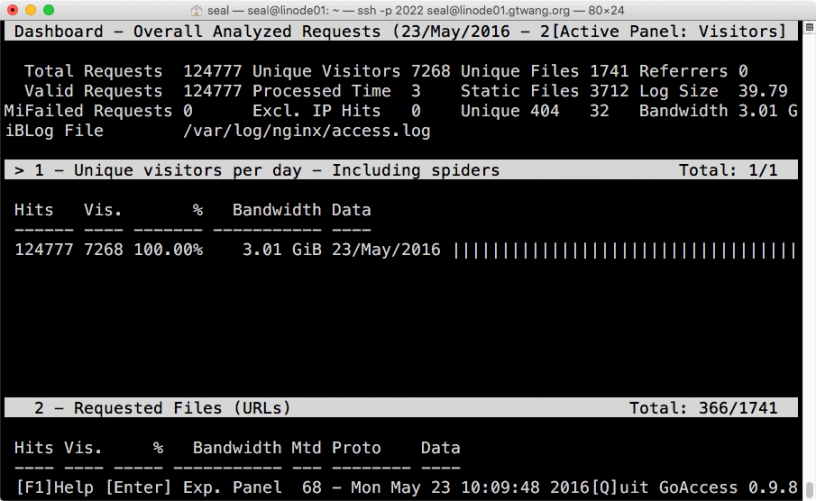Click the /var/log/nginx/access.log file path
This screenshot has height=501, width=816.
[x=306, y=131]
